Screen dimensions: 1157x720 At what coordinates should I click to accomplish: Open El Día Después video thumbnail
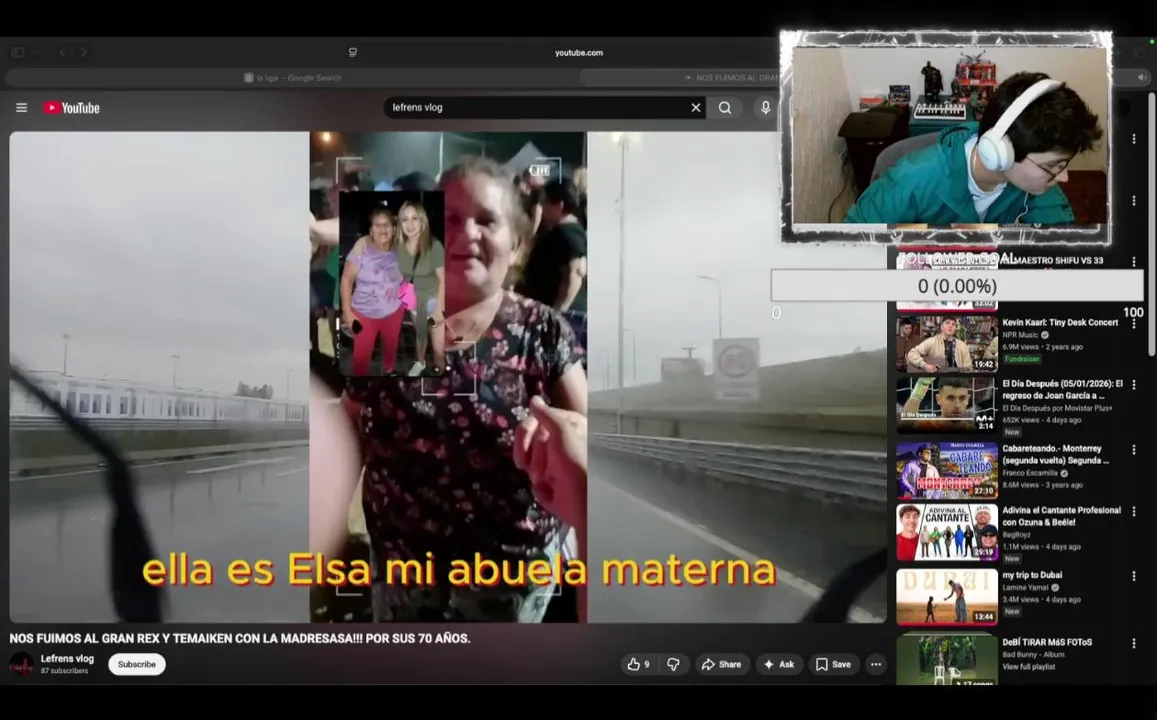click(947, 406)
